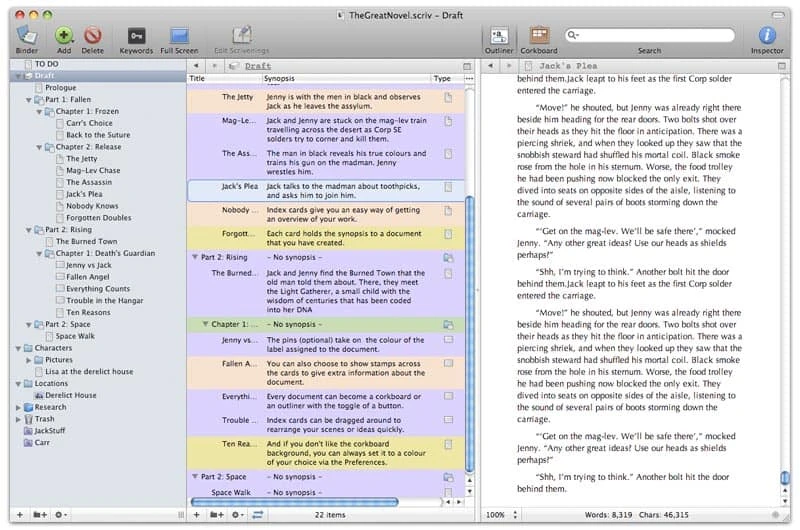Toggle split view in the Jack's Plea header
Viewport: 800px width, 530px height.
coord(782,66)
